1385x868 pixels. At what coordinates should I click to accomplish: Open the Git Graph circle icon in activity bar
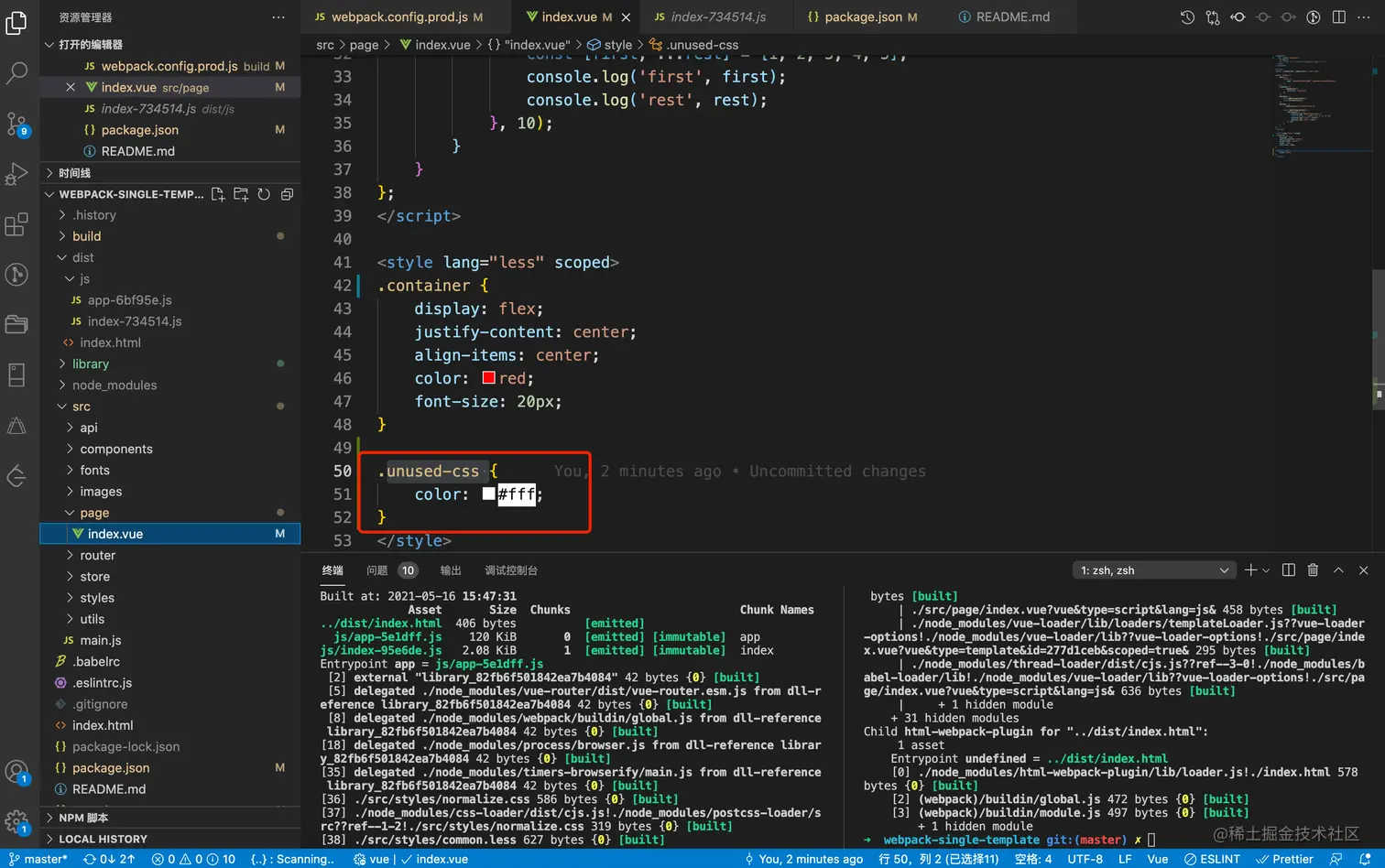tap(16, 274)
